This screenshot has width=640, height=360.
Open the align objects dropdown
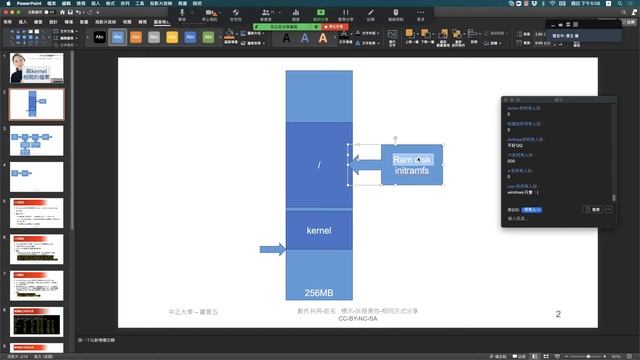tap(473, 34)
